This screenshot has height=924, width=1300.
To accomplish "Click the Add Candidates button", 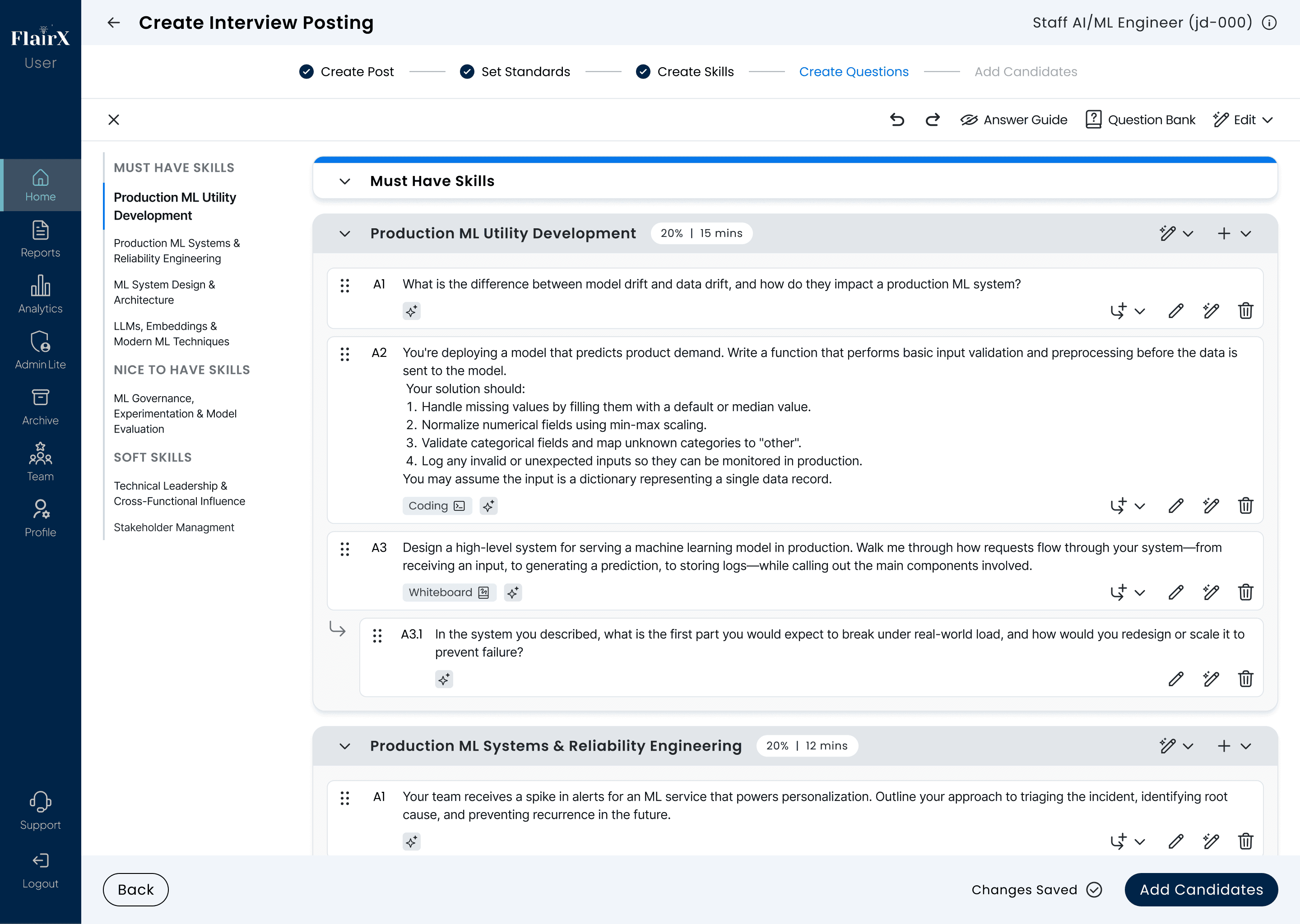I will (x=1201, y=889).
